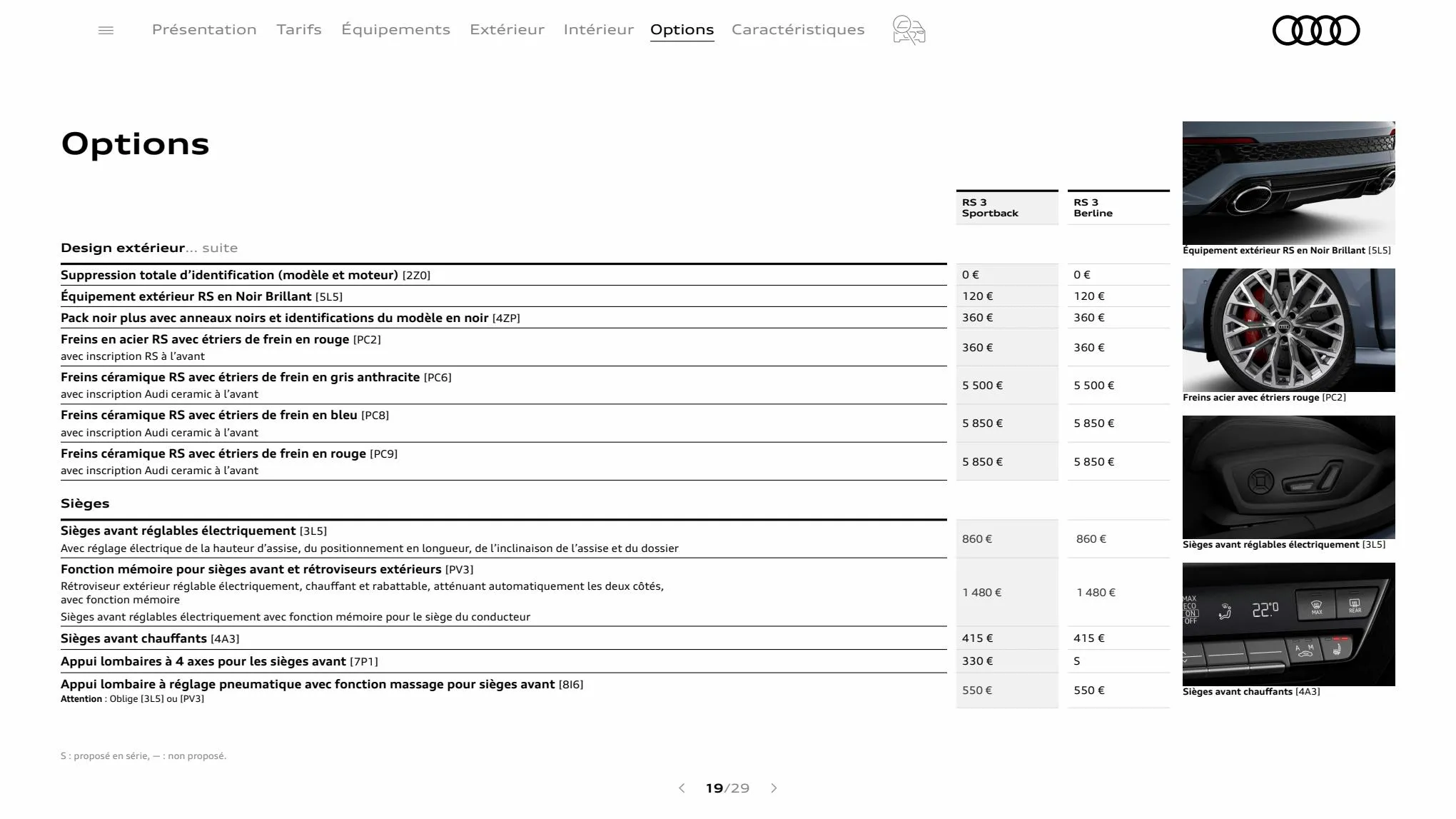The width and height of the screenshot is (1456, 819).
Task: Click Sportback price 0 € for 2Z0
Action: (970, 275)
